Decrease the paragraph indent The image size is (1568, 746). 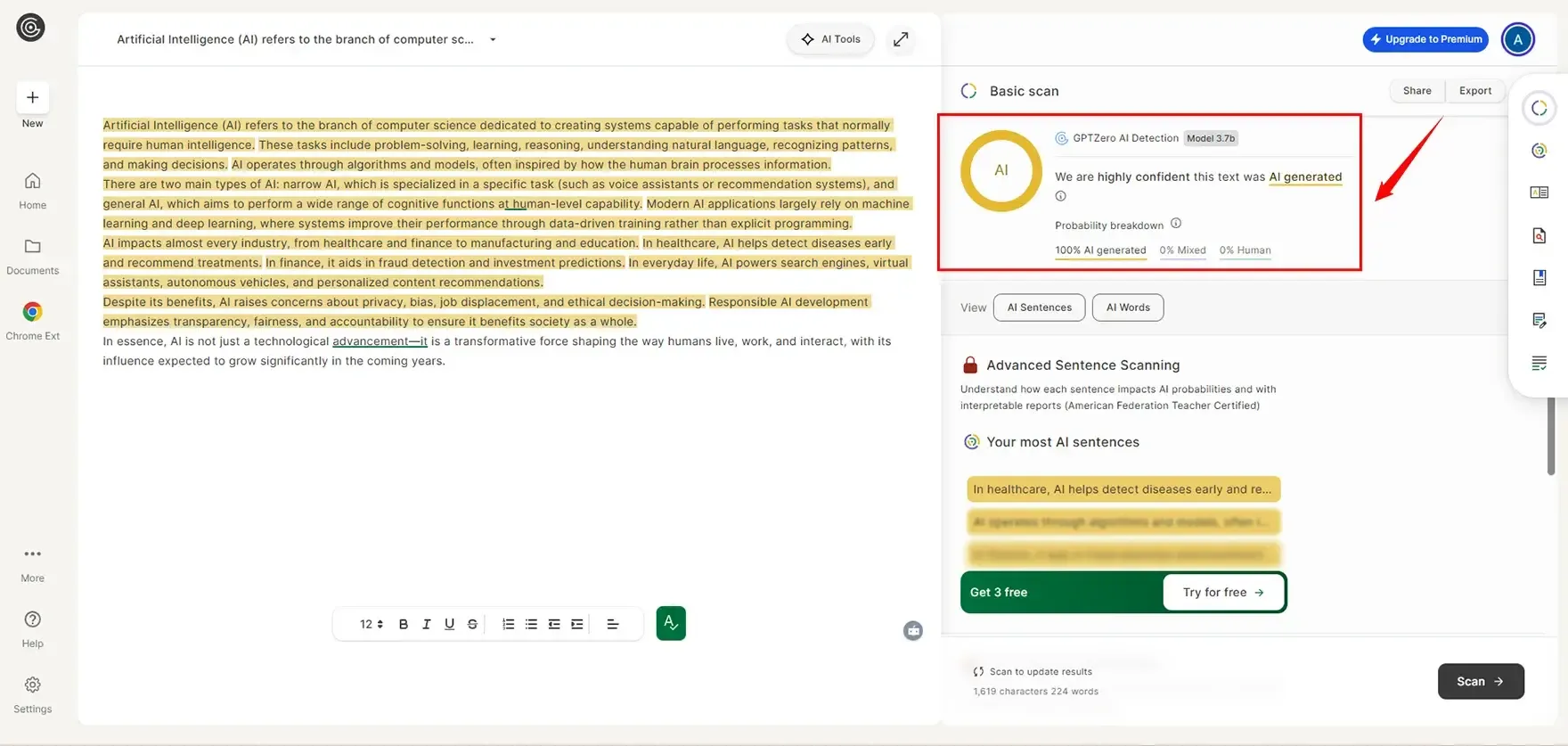554,624
